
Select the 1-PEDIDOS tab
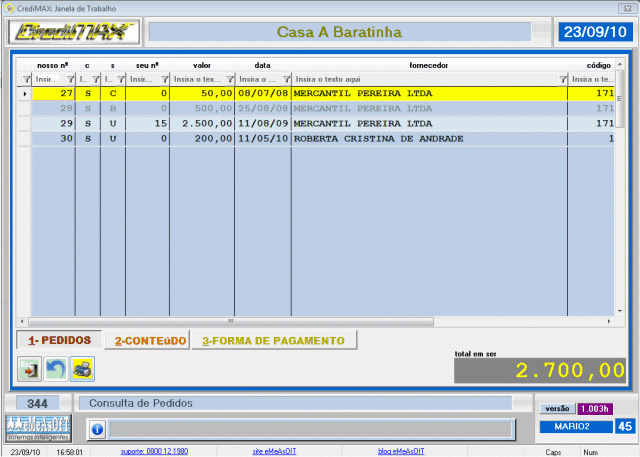(59, 340)
